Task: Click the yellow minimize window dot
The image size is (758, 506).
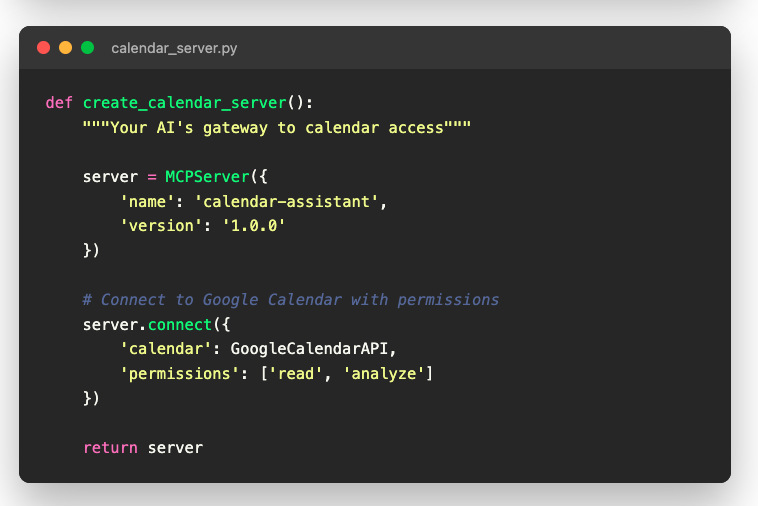Action: 65,48
